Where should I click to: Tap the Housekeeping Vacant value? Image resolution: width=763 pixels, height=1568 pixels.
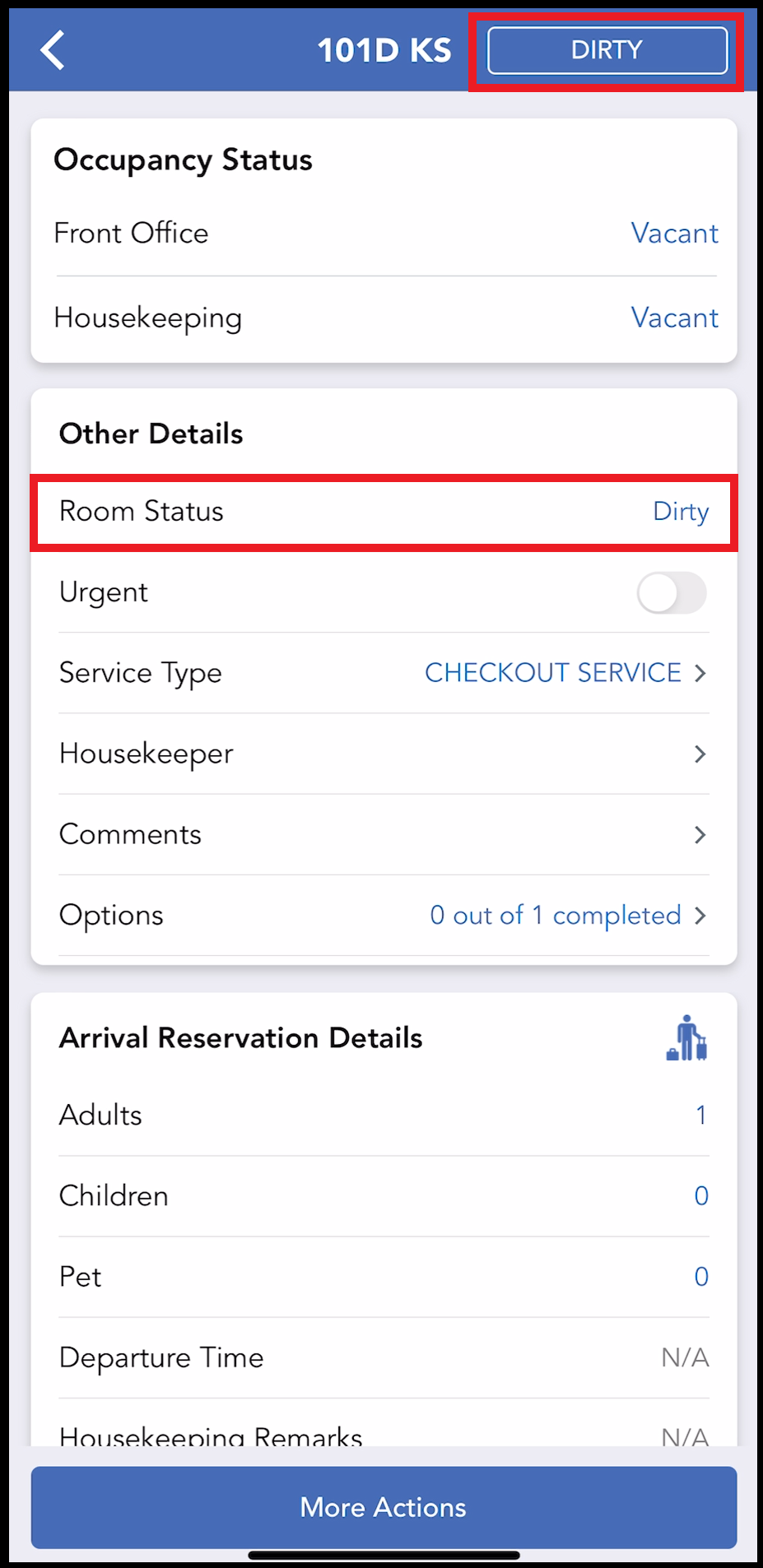point(674,318)
